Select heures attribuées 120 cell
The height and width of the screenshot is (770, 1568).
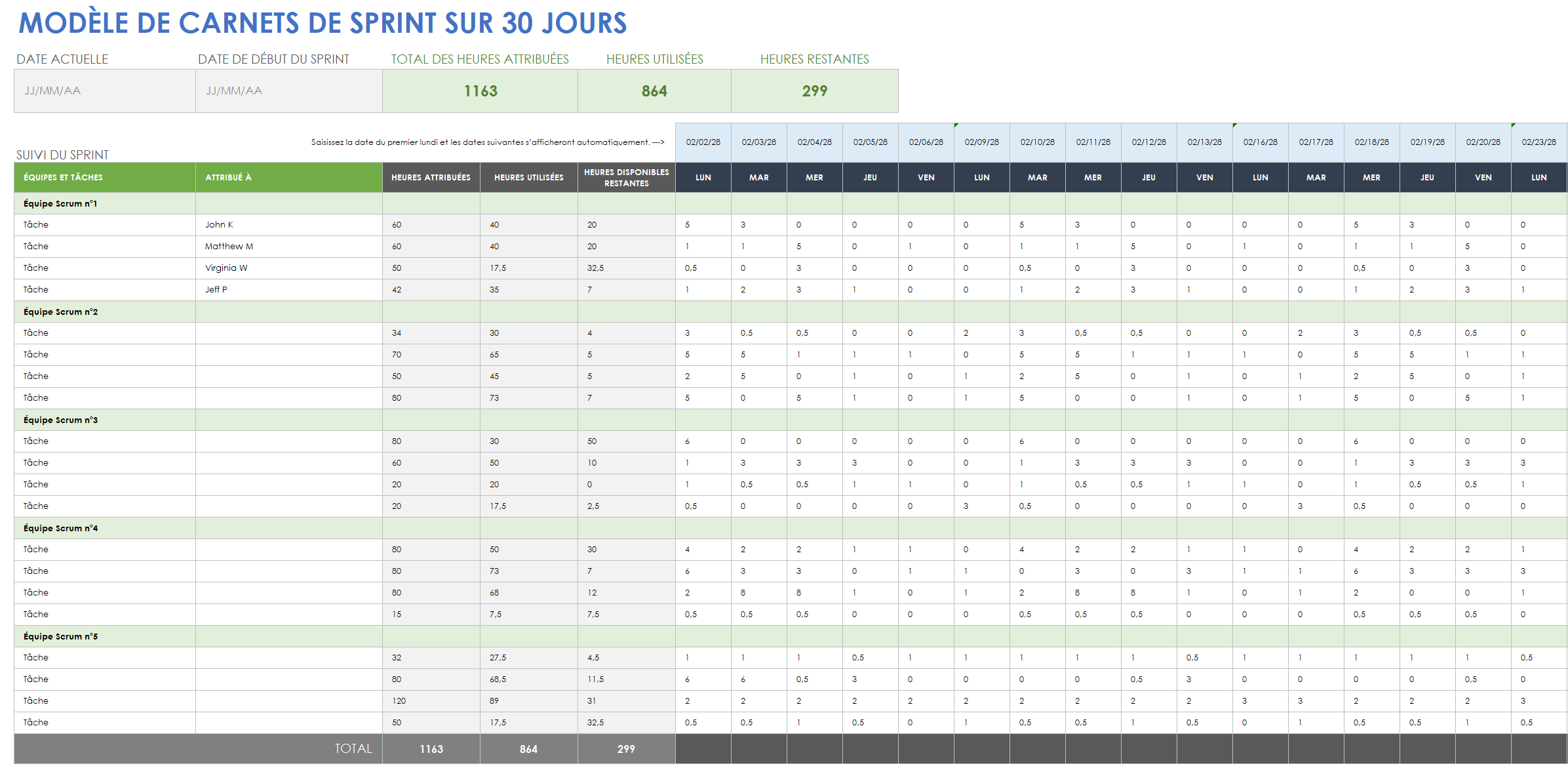coord(431,701)
